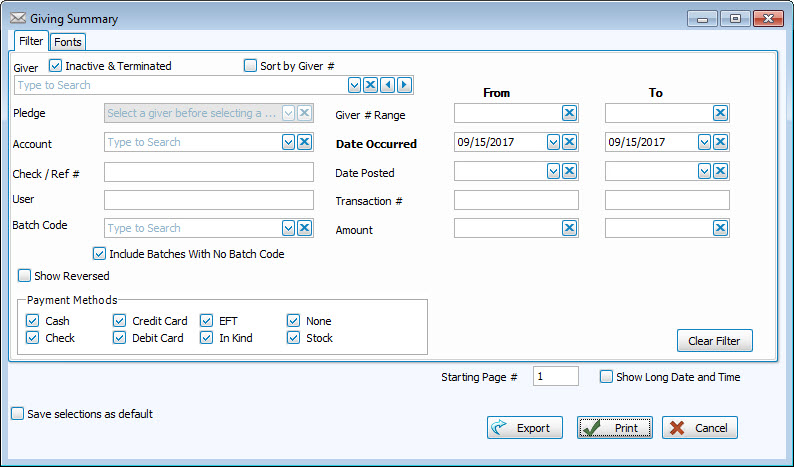The height and width of the screenshot is (467, 794).
Task: Open the Date Posted To dropdown
Action: [x=704, y=171]
